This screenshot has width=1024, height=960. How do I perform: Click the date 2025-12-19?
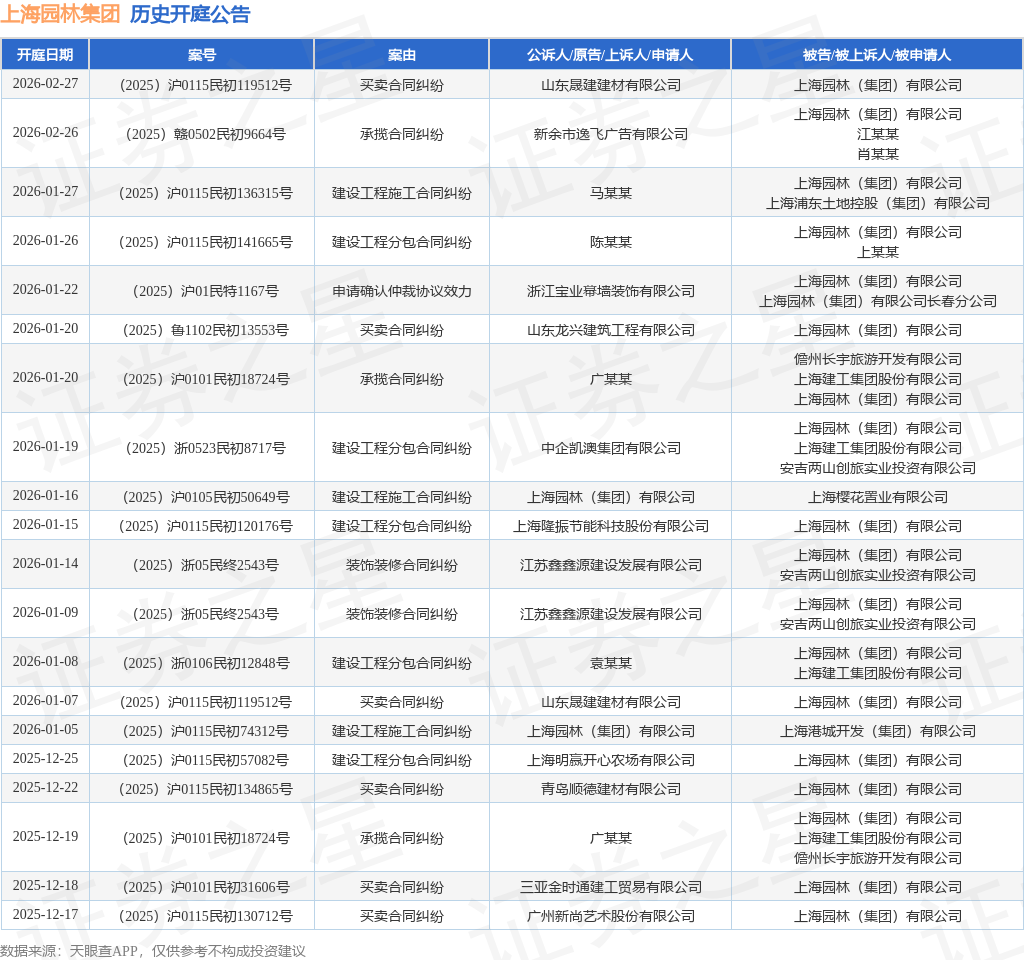click(x=45, y=837)
